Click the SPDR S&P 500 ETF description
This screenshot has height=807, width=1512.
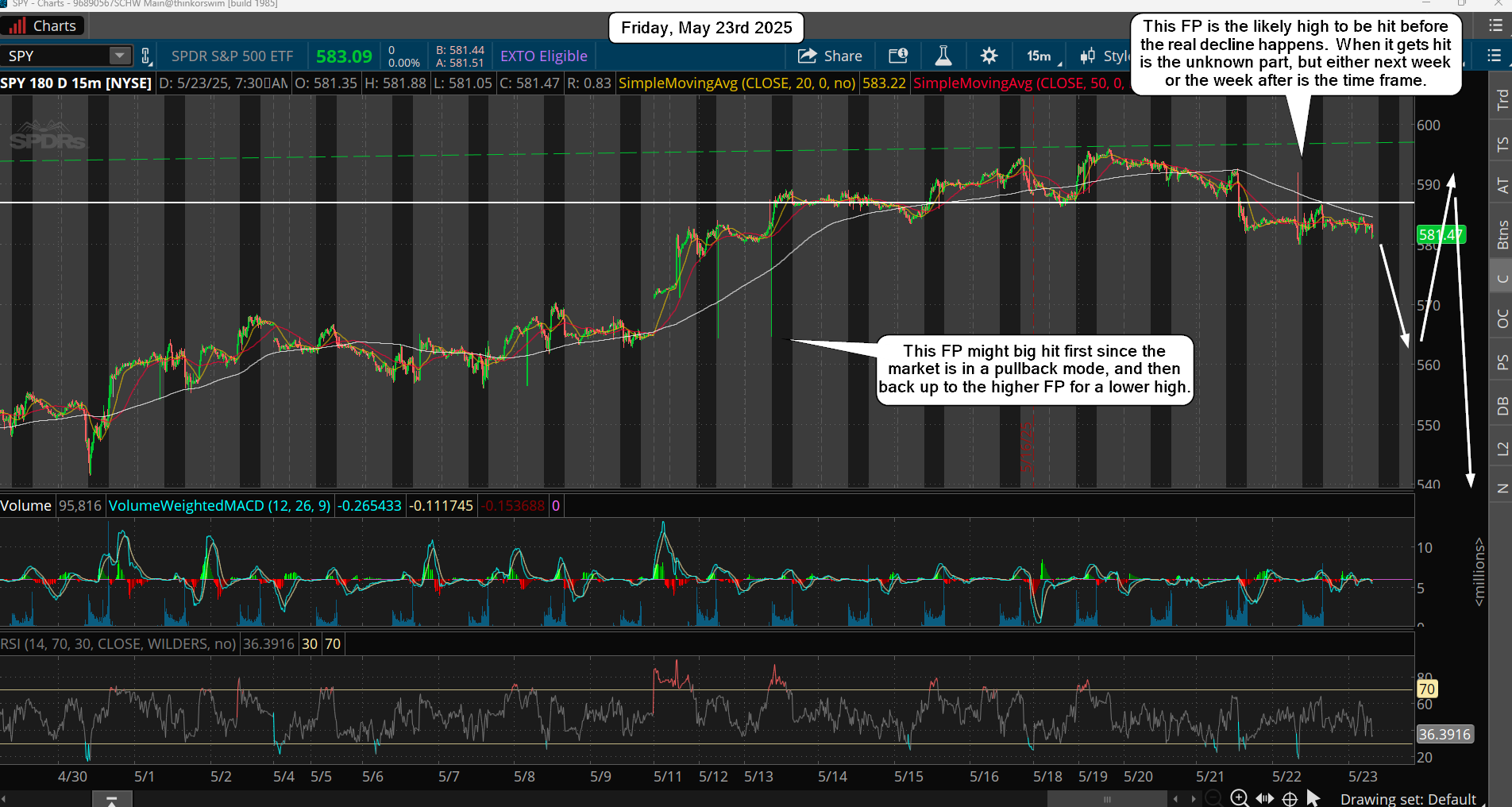point(233,56)
